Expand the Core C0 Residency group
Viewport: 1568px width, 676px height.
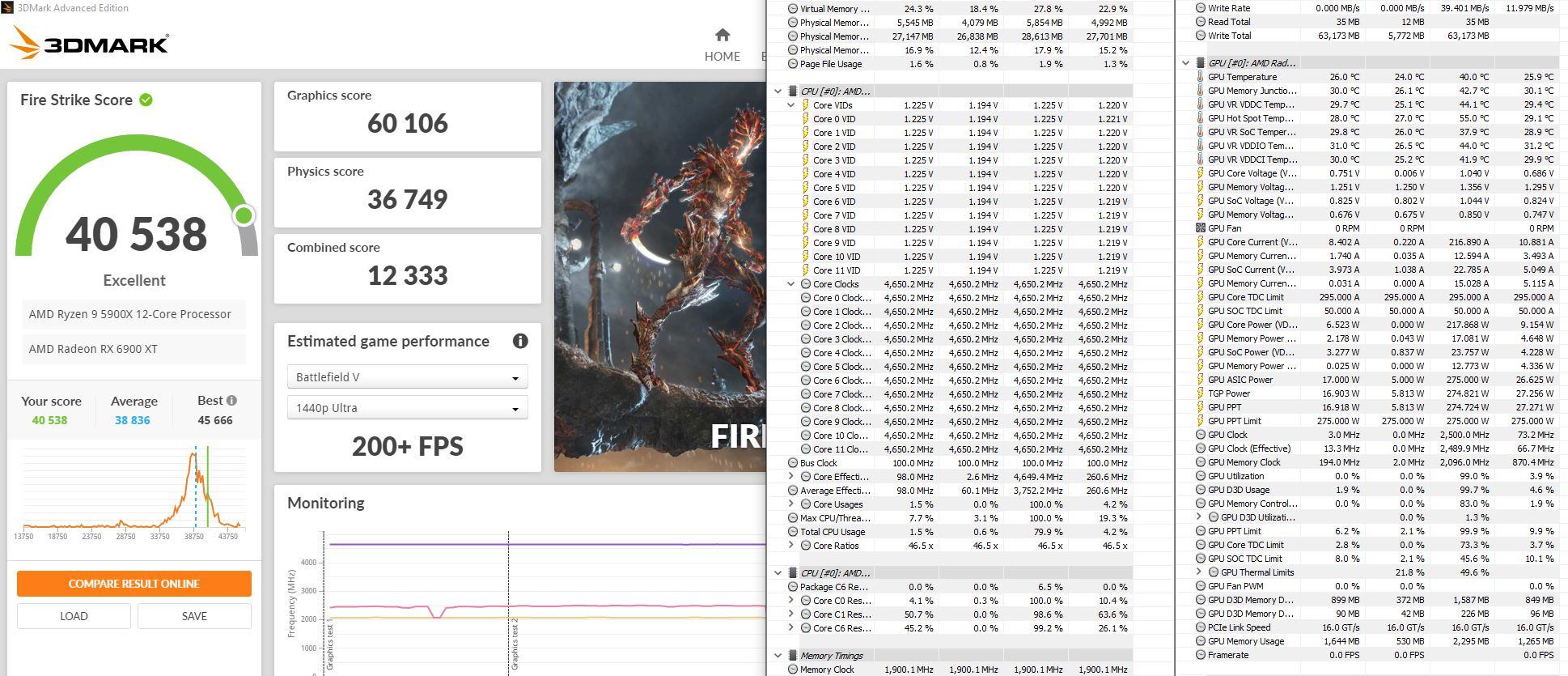[791, 601]
